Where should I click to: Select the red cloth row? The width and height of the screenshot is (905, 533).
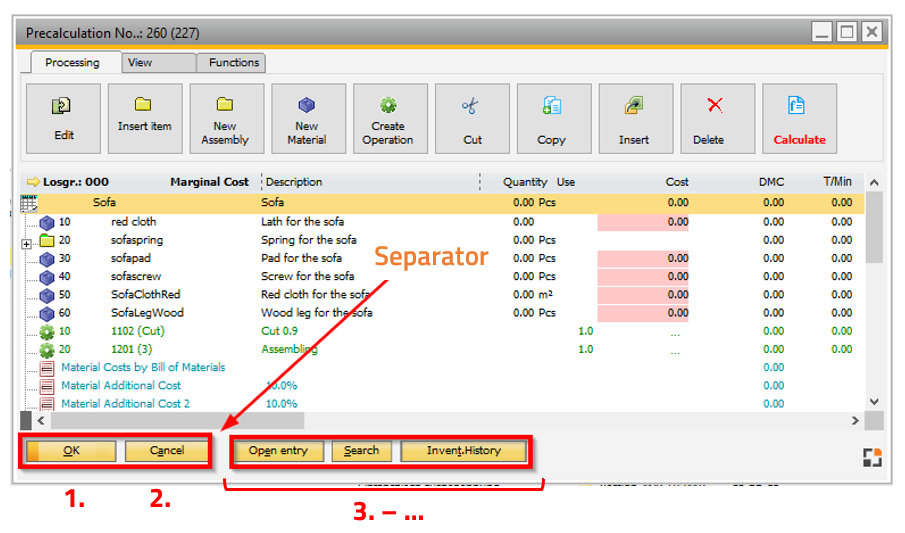pyautogui.click(x=134, y=222)
